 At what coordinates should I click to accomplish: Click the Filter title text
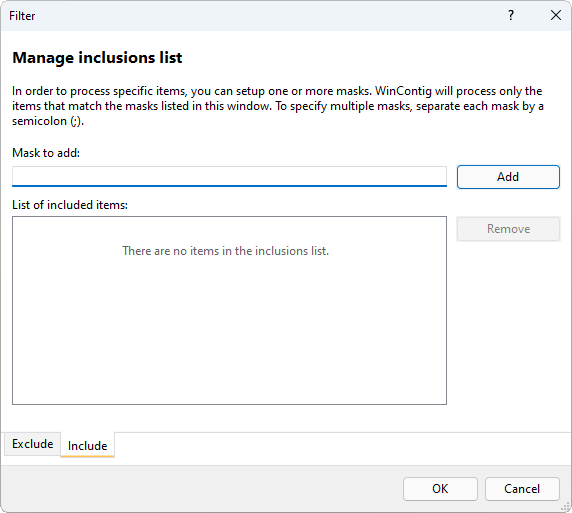coord(22,16)
